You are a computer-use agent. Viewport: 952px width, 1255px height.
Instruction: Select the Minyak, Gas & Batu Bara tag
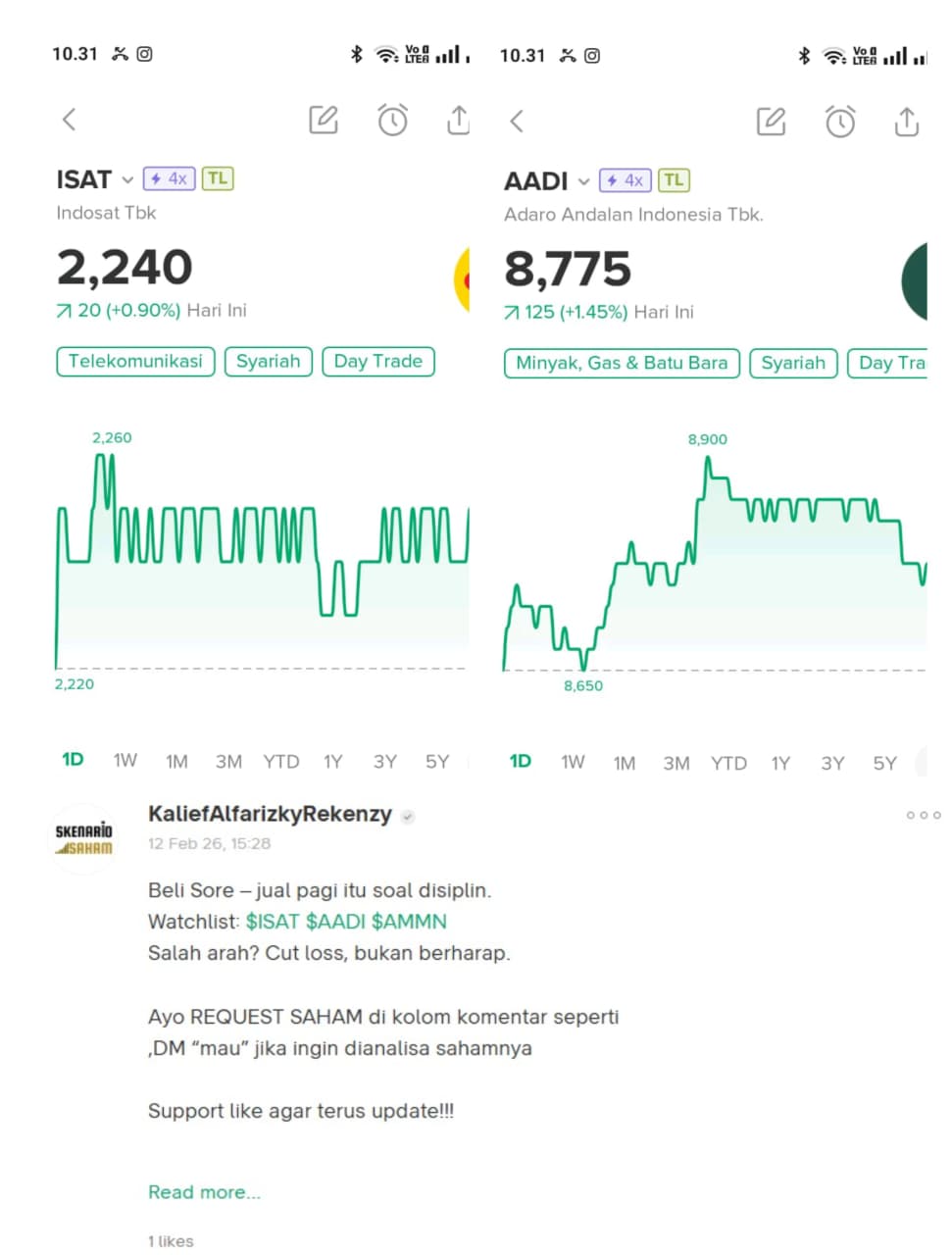[x=622, y=363]
